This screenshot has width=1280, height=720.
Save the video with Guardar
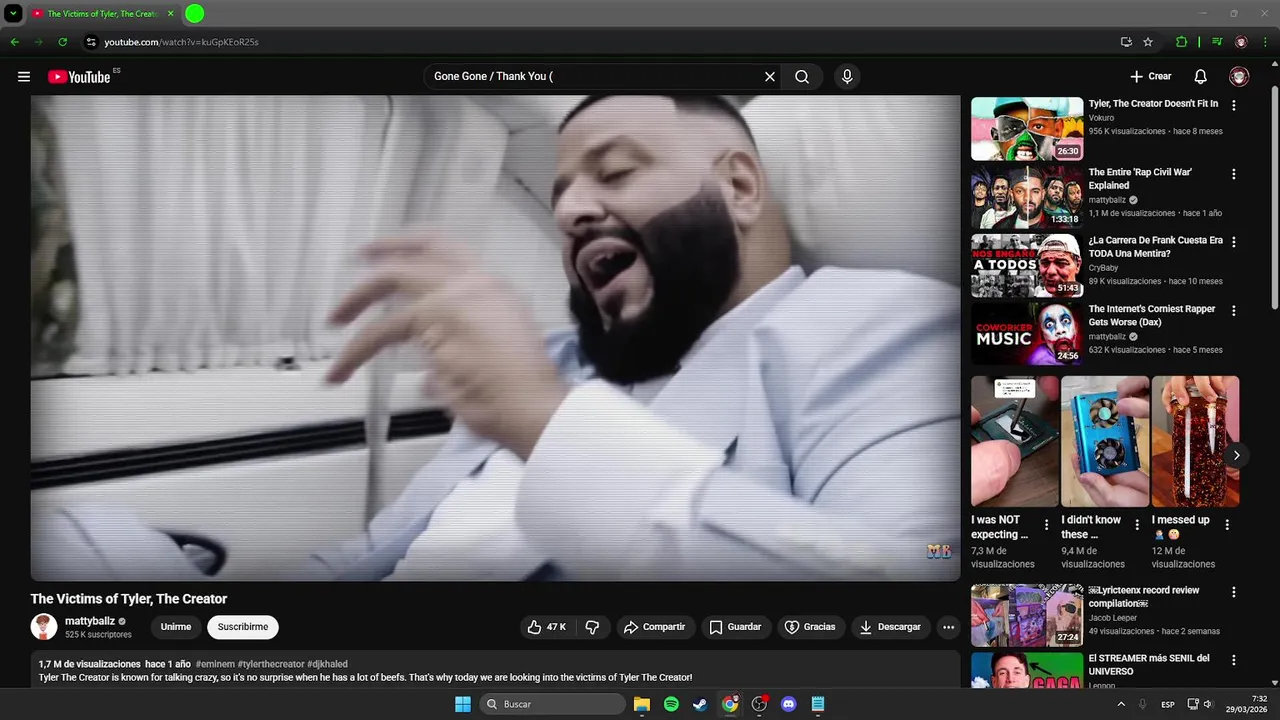(735, 627)
